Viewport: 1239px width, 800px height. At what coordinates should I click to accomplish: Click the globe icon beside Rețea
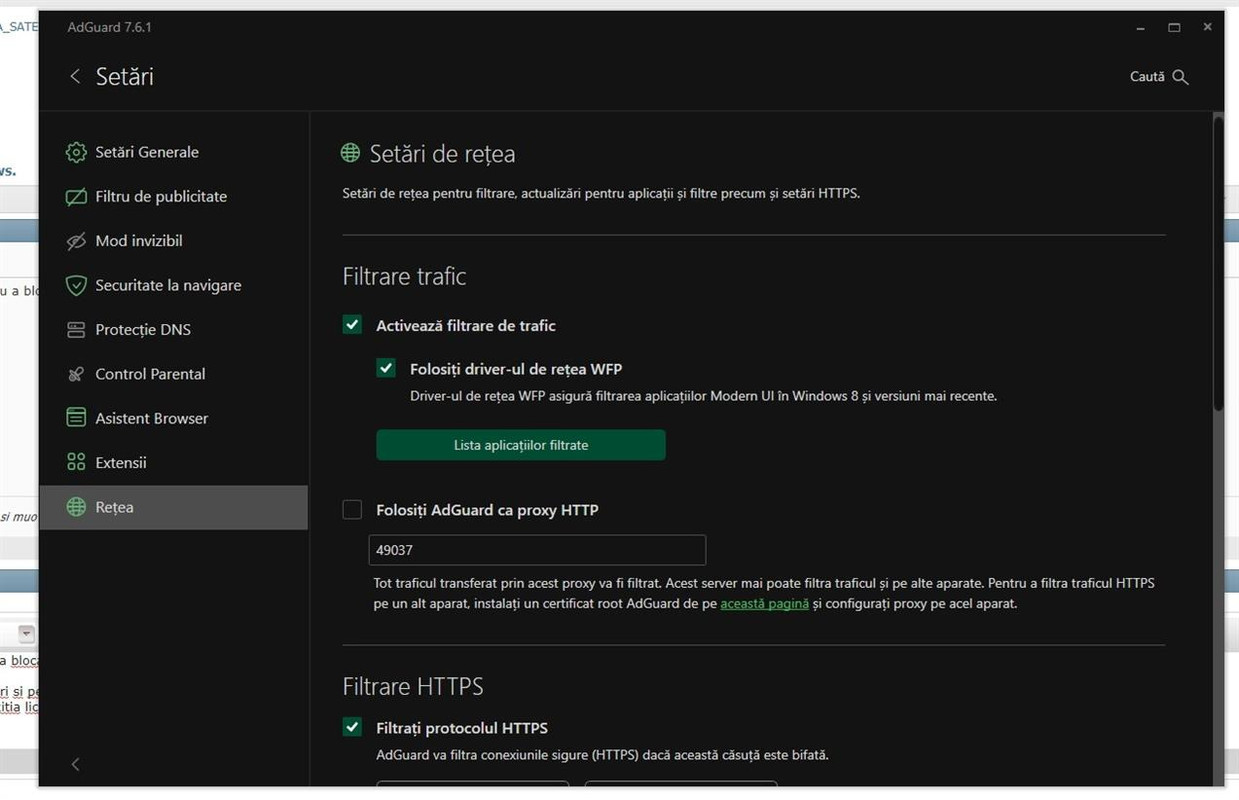coord(76,507)
